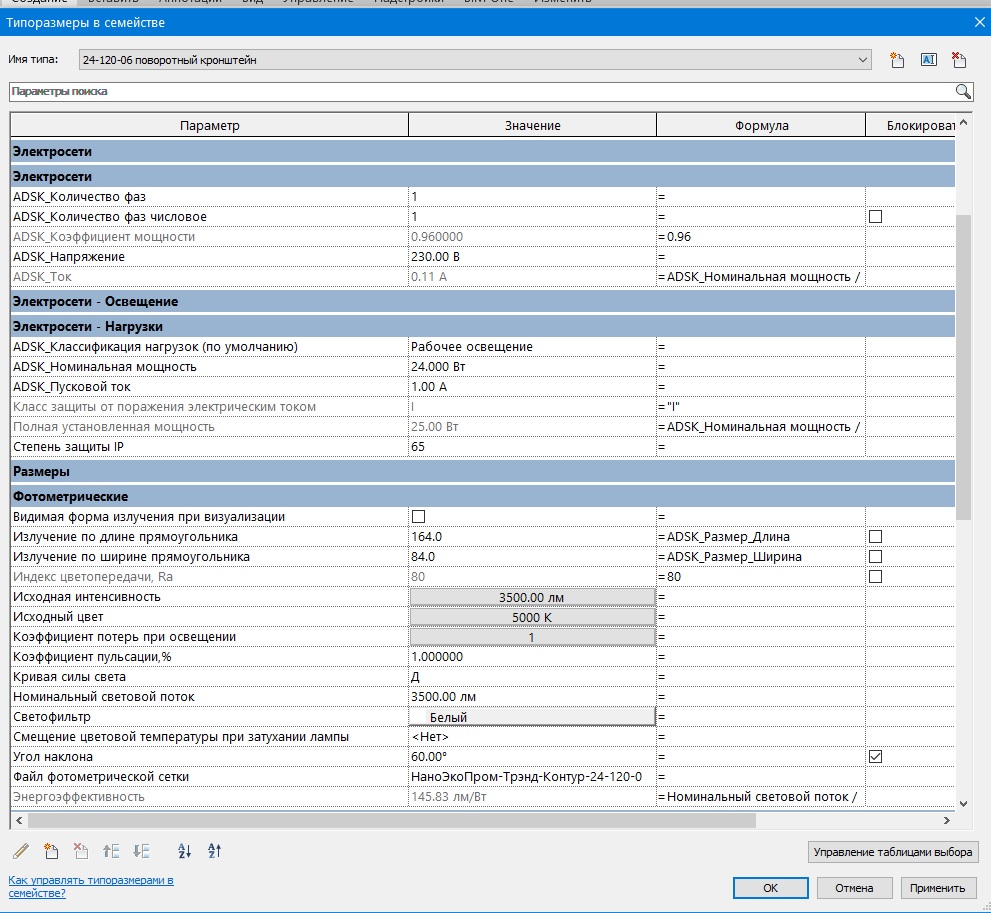Click the Файл фотометрической сетки value
This screenshot has height=913, width=991.
click(x=532, y=777)
